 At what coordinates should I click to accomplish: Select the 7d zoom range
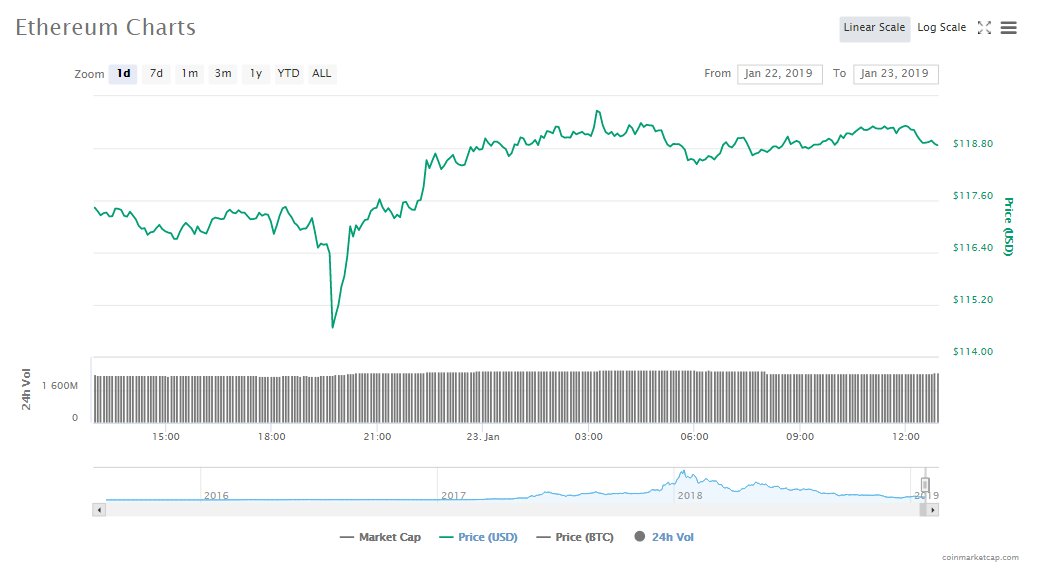click(156, 73)
